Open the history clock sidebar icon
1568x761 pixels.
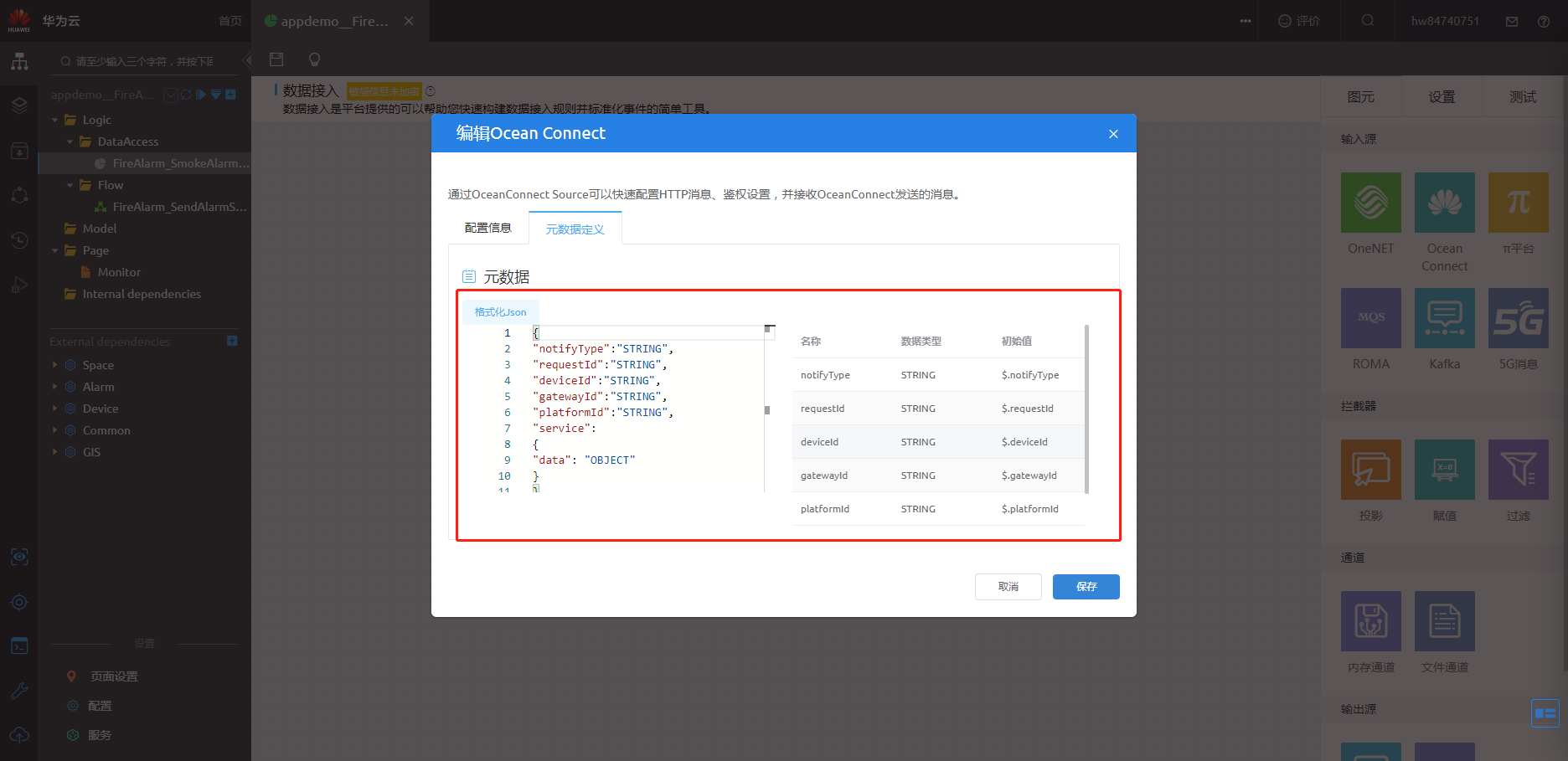tap(19, 240)
